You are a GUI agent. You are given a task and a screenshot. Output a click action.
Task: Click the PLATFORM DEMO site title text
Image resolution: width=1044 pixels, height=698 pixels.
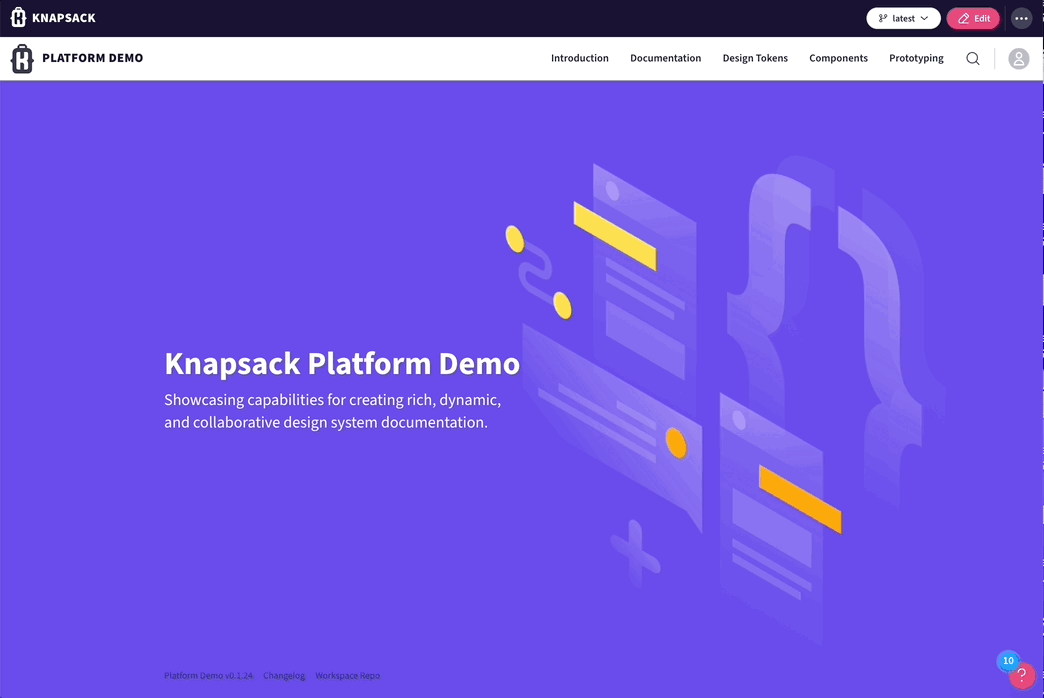pos(92,59)
